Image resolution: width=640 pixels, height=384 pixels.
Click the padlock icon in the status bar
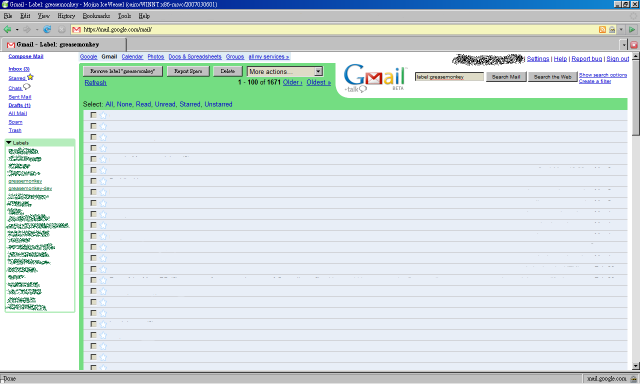633,379
